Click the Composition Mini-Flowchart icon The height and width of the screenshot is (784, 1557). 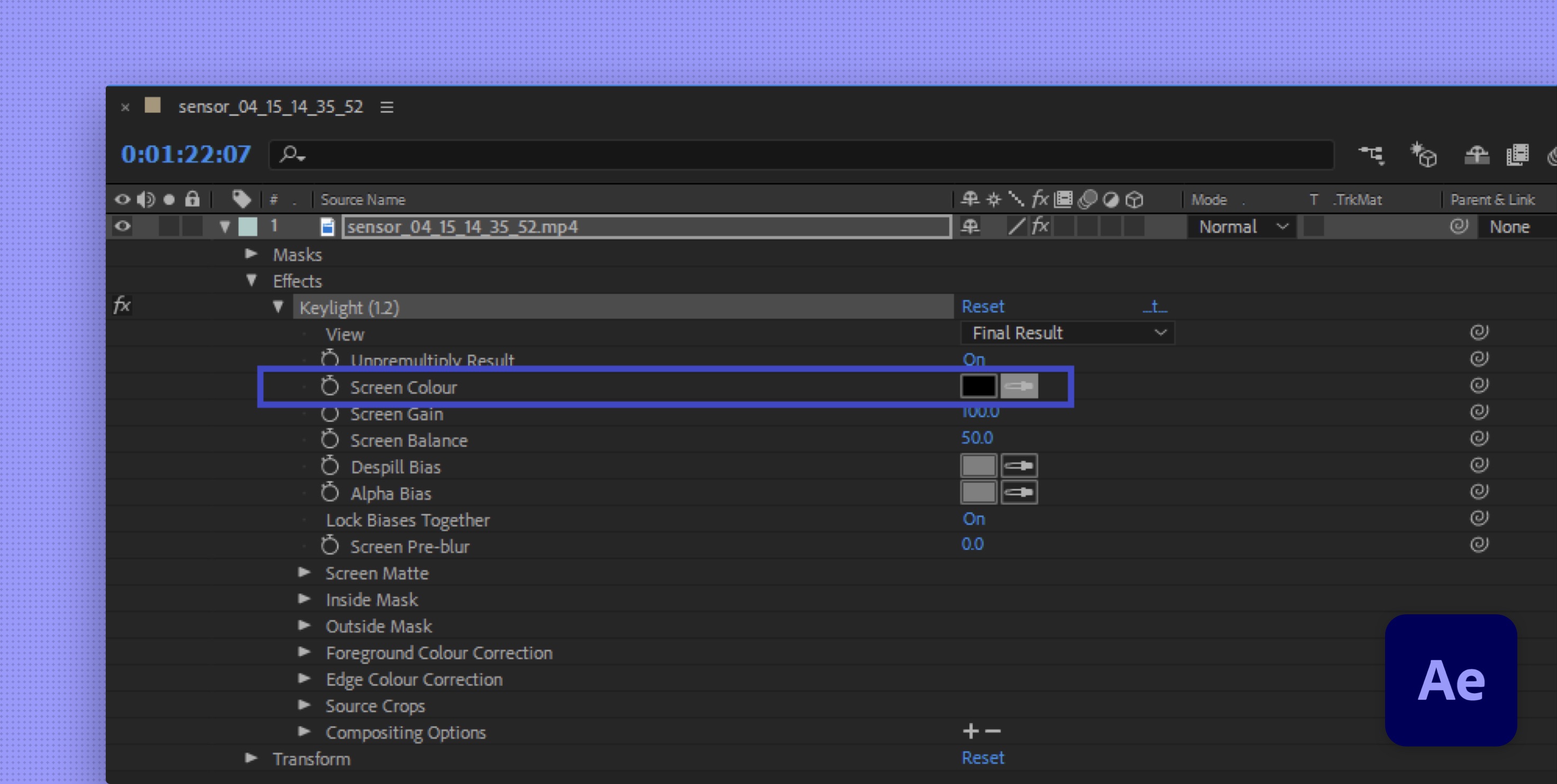tap(1371, 155)
